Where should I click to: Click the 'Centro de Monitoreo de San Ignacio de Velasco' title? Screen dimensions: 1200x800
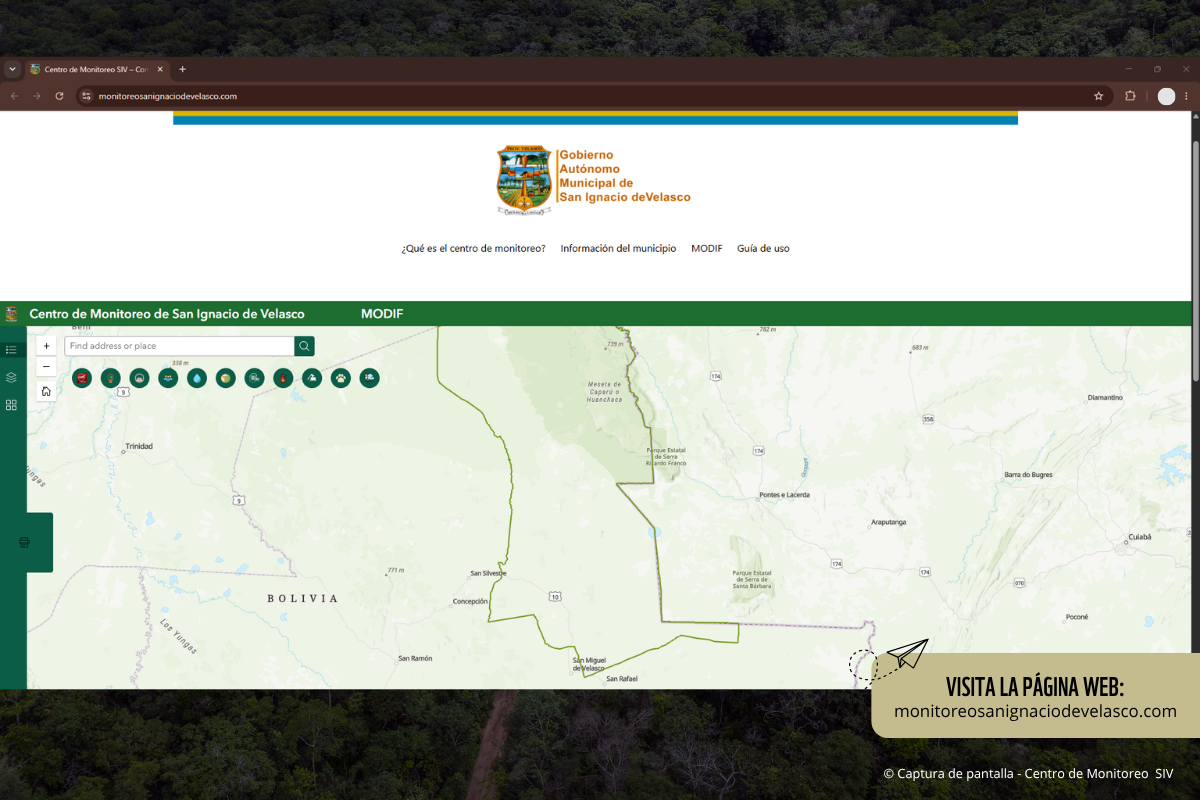(167, 314)
